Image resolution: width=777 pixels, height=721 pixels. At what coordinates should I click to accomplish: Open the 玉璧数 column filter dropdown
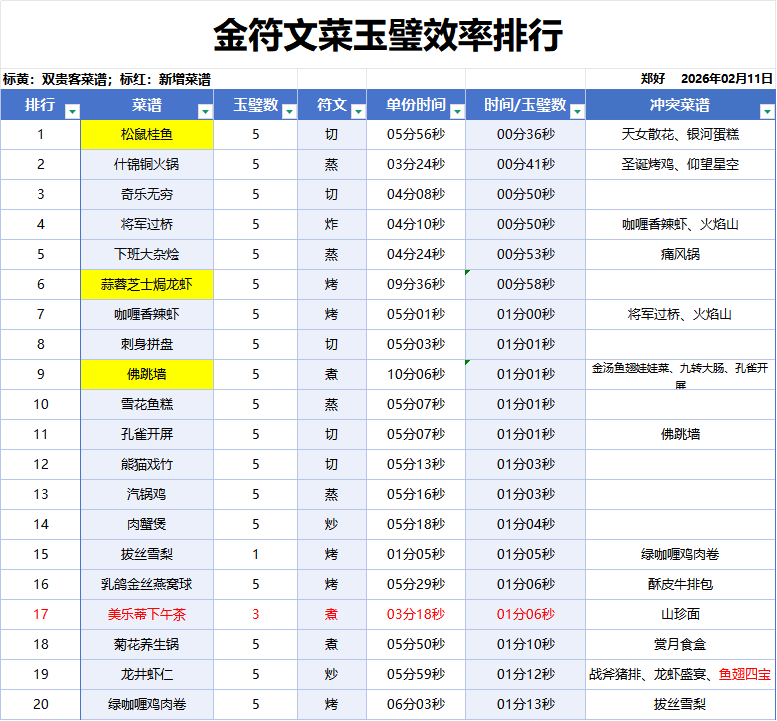pyautogui.click(x=289, y=111)
